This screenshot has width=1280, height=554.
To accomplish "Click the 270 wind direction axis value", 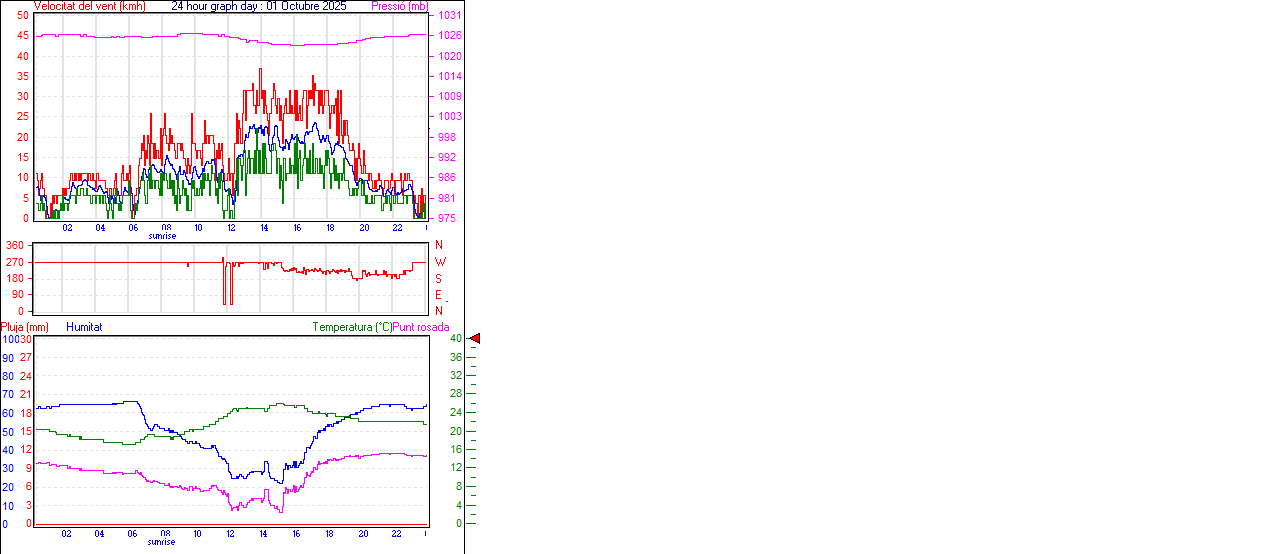I will [x=16, y=262].
